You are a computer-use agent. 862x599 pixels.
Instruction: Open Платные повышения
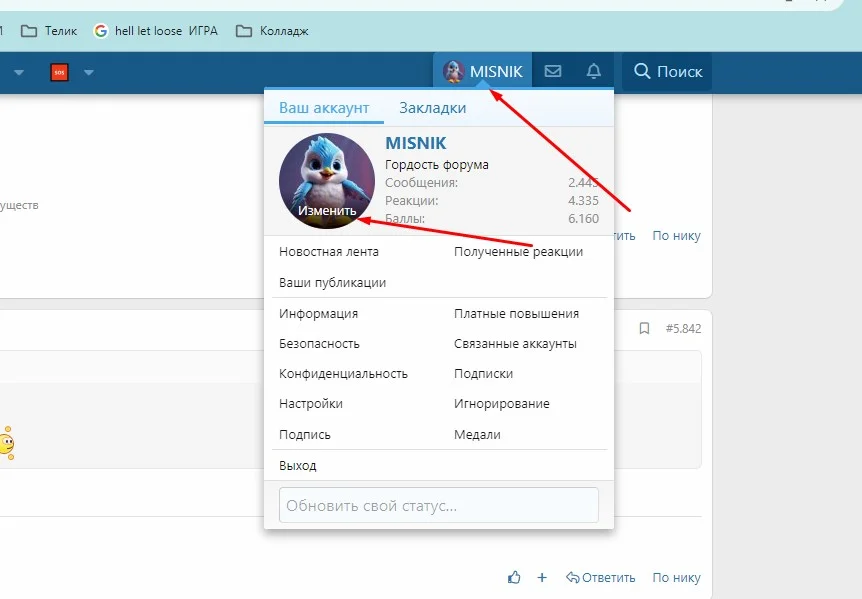coord(516,314)
